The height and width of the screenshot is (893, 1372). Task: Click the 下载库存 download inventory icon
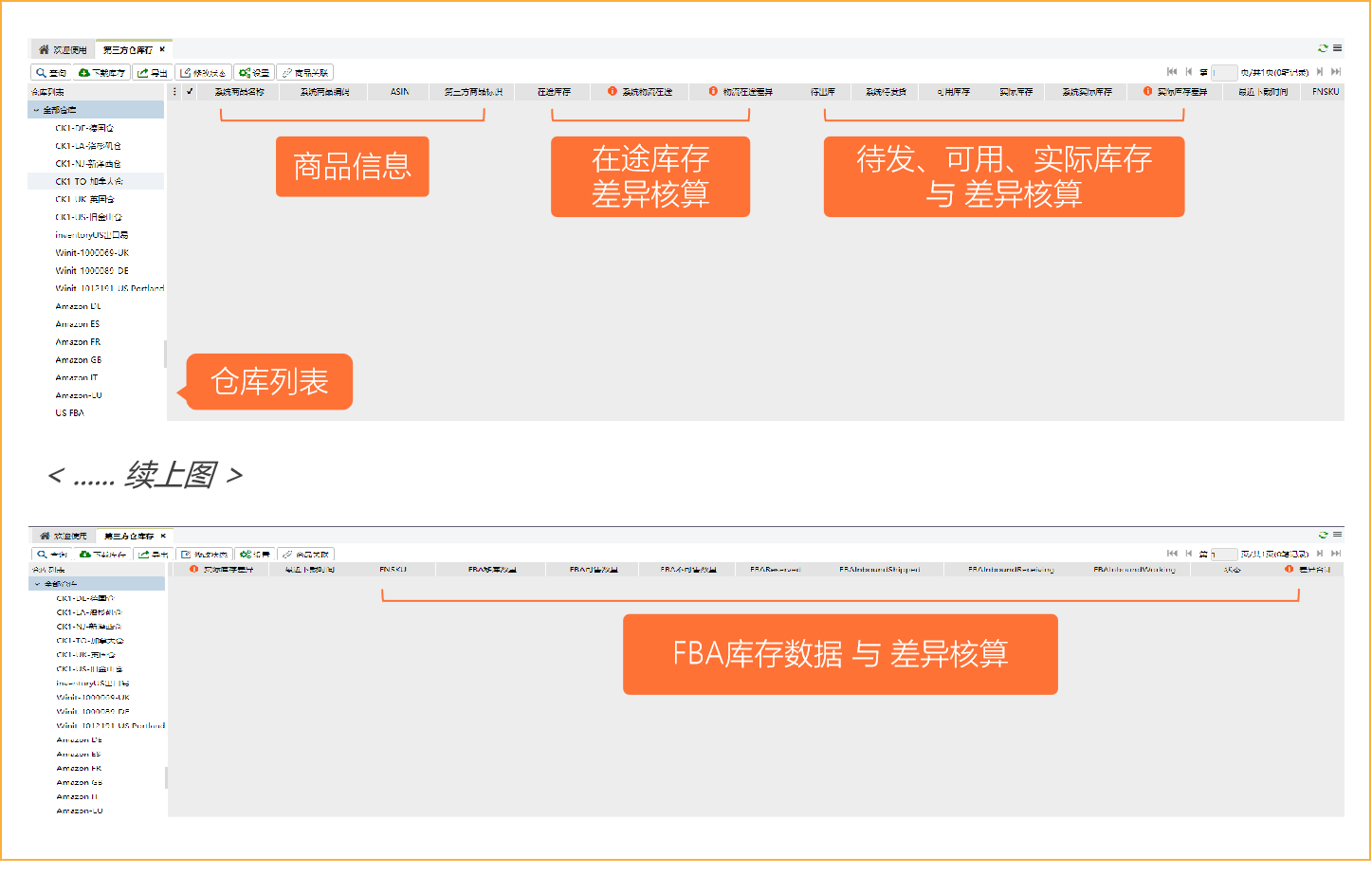pyautogui.click(x=83, y=72)
